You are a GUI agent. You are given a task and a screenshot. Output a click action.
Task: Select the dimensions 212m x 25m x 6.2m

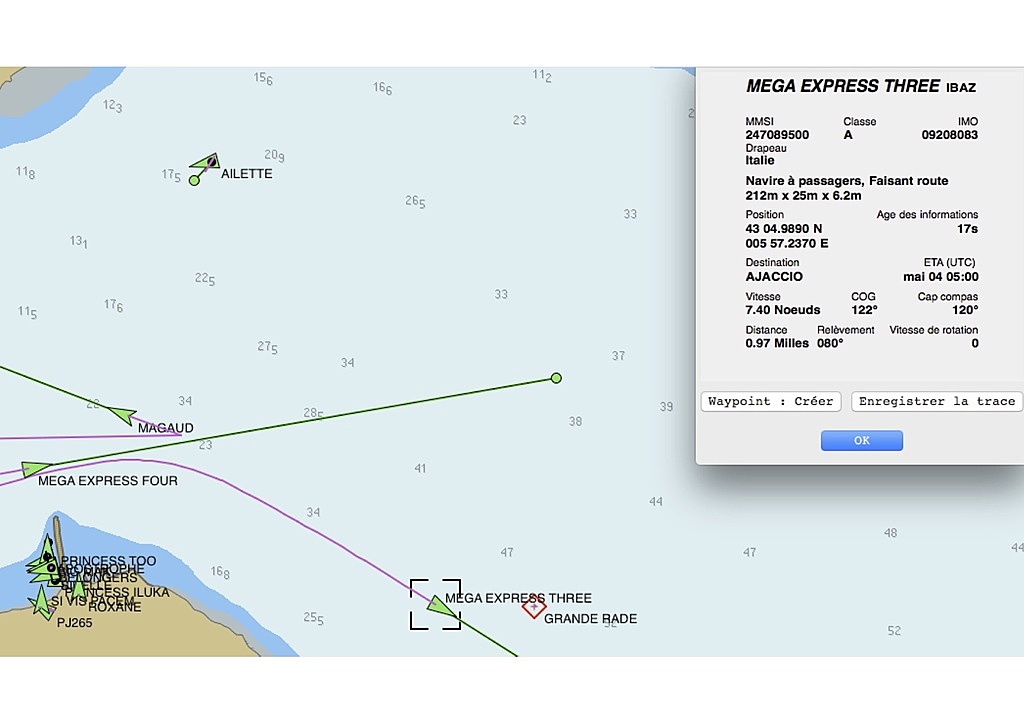pos(803,196)
